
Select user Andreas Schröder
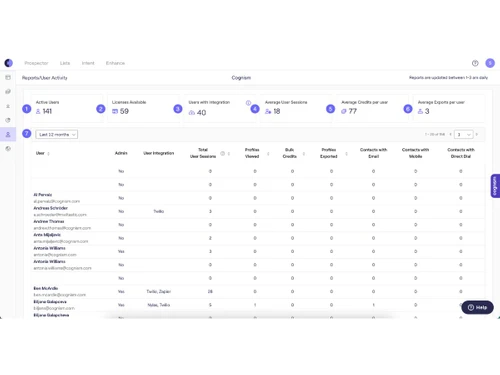[50, 208]
